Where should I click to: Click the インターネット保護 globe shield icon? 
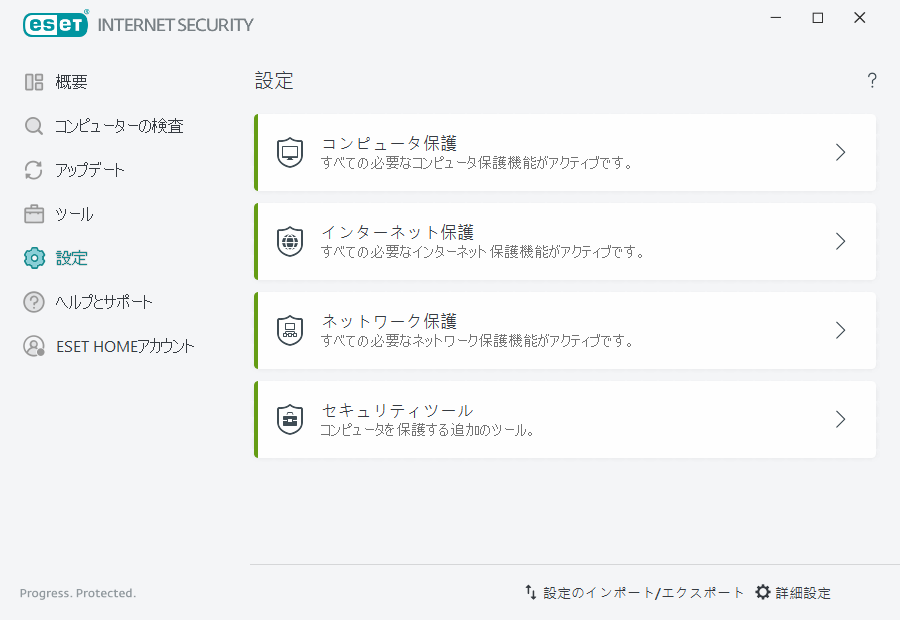coord(290,241)
